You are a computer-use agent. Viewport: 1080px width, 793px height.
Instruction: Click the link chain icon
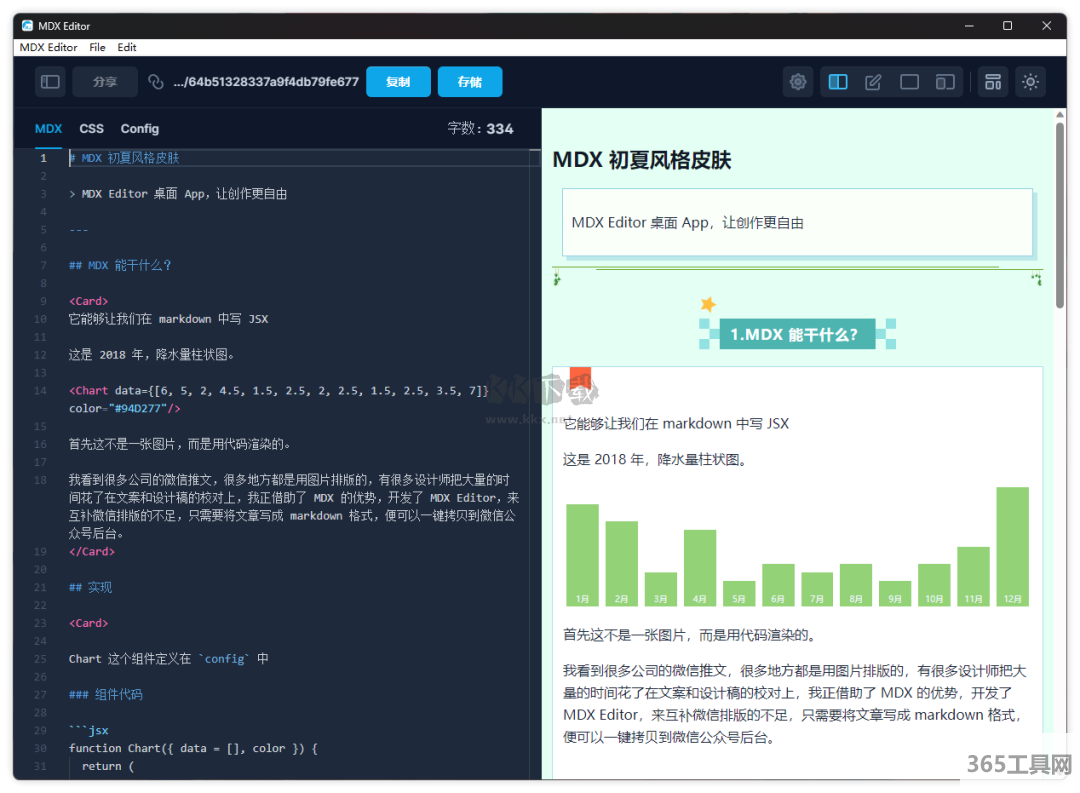click(x=156, y=82)
